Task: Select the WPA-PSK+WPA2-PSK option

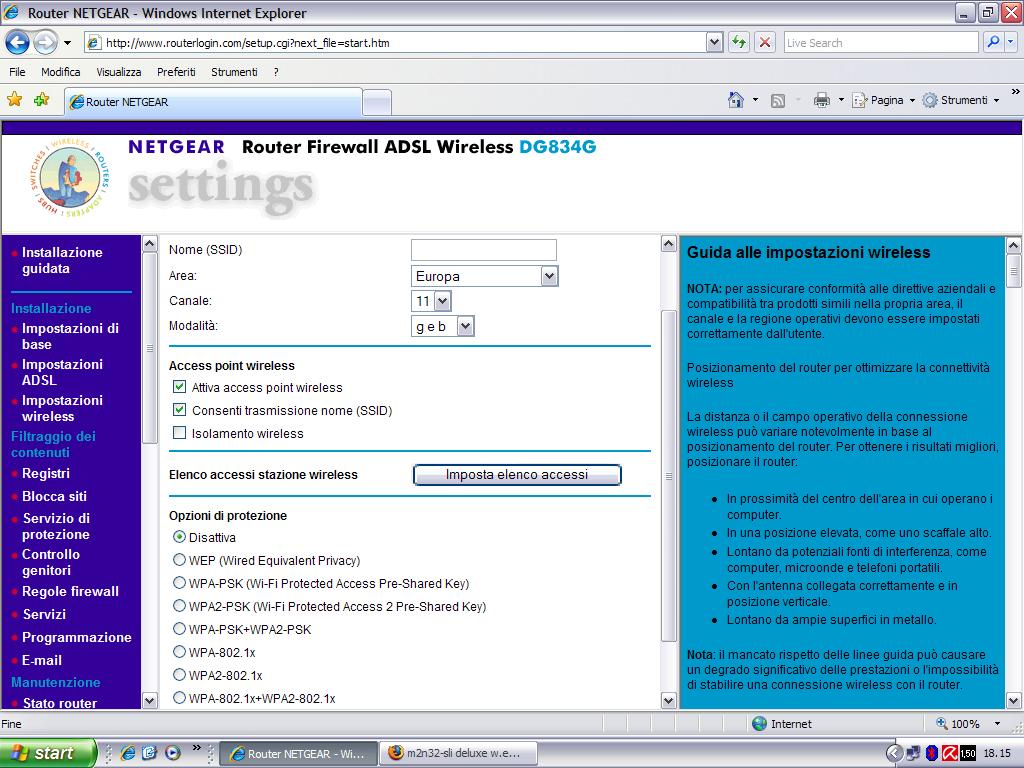Action: coord(179,629)
